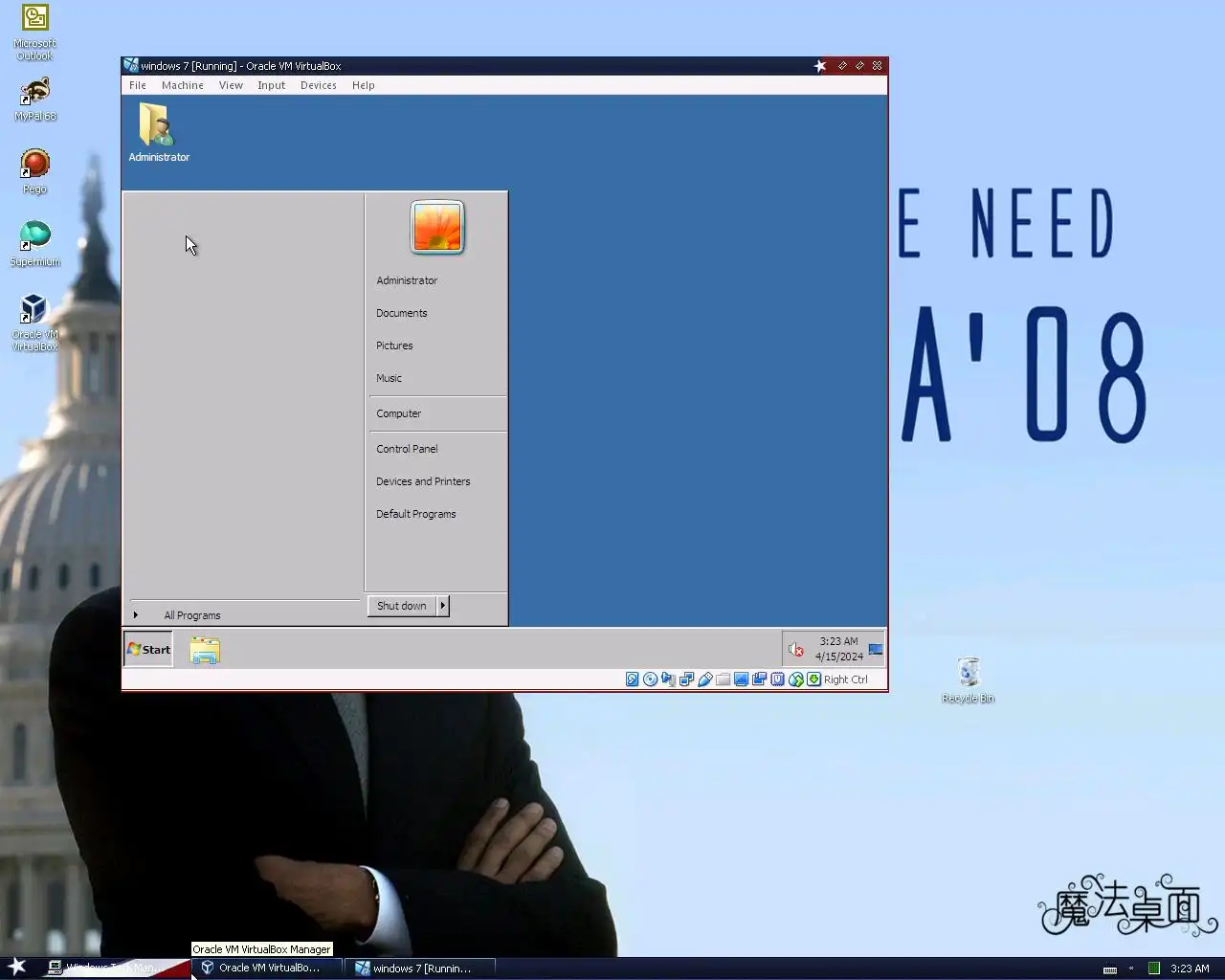Click VirtualBox hard disk activity indicator
Screen dimensions: 1225x980
coord(633,679)
